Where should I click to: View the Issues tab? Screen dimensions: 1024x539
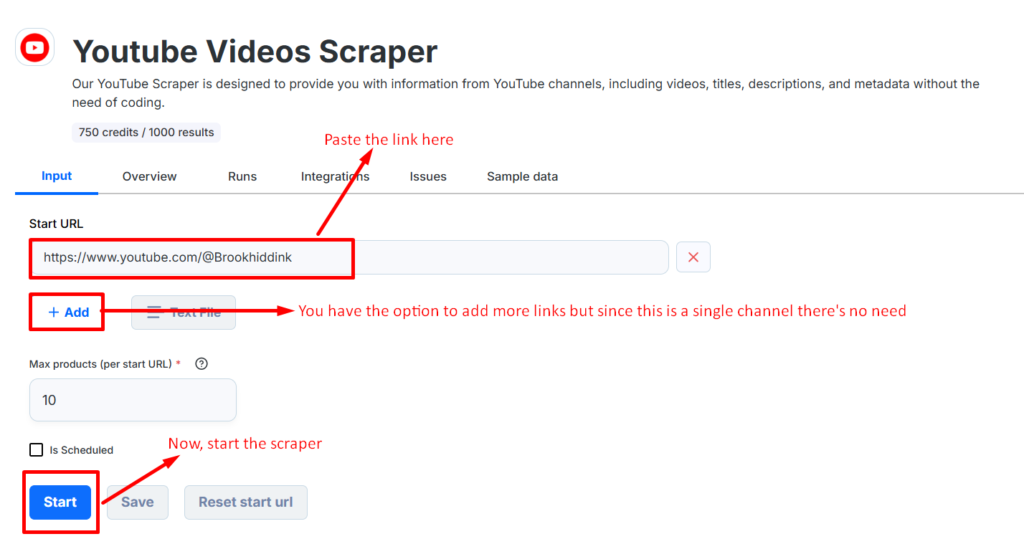[x=428, y=176]
